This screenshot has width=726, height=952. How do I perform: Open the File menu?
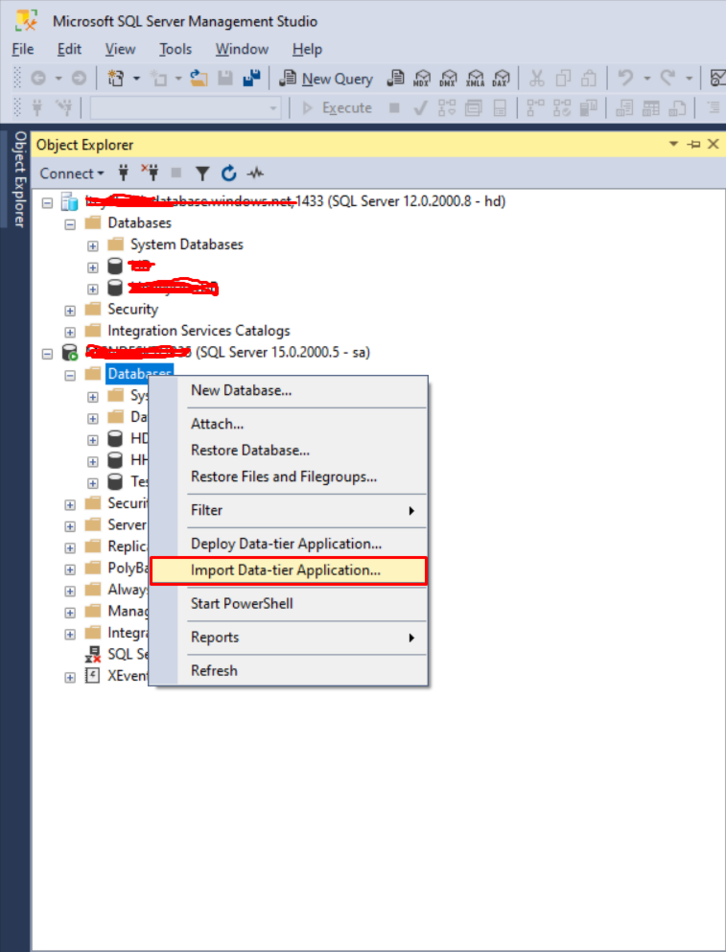coord(22,49)
